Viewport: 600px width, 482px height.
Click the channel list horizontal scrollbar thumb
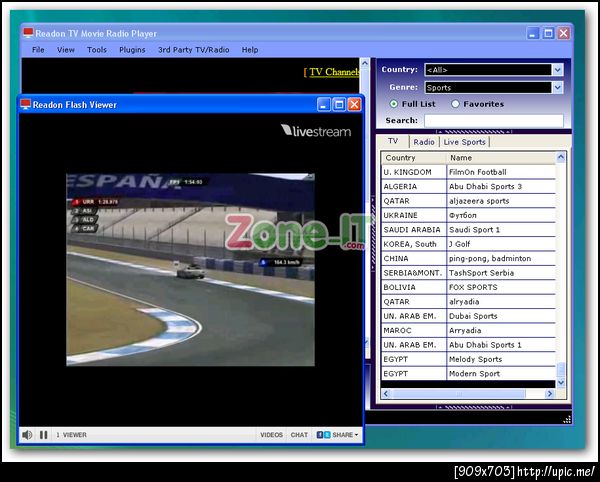coord(459,393)
